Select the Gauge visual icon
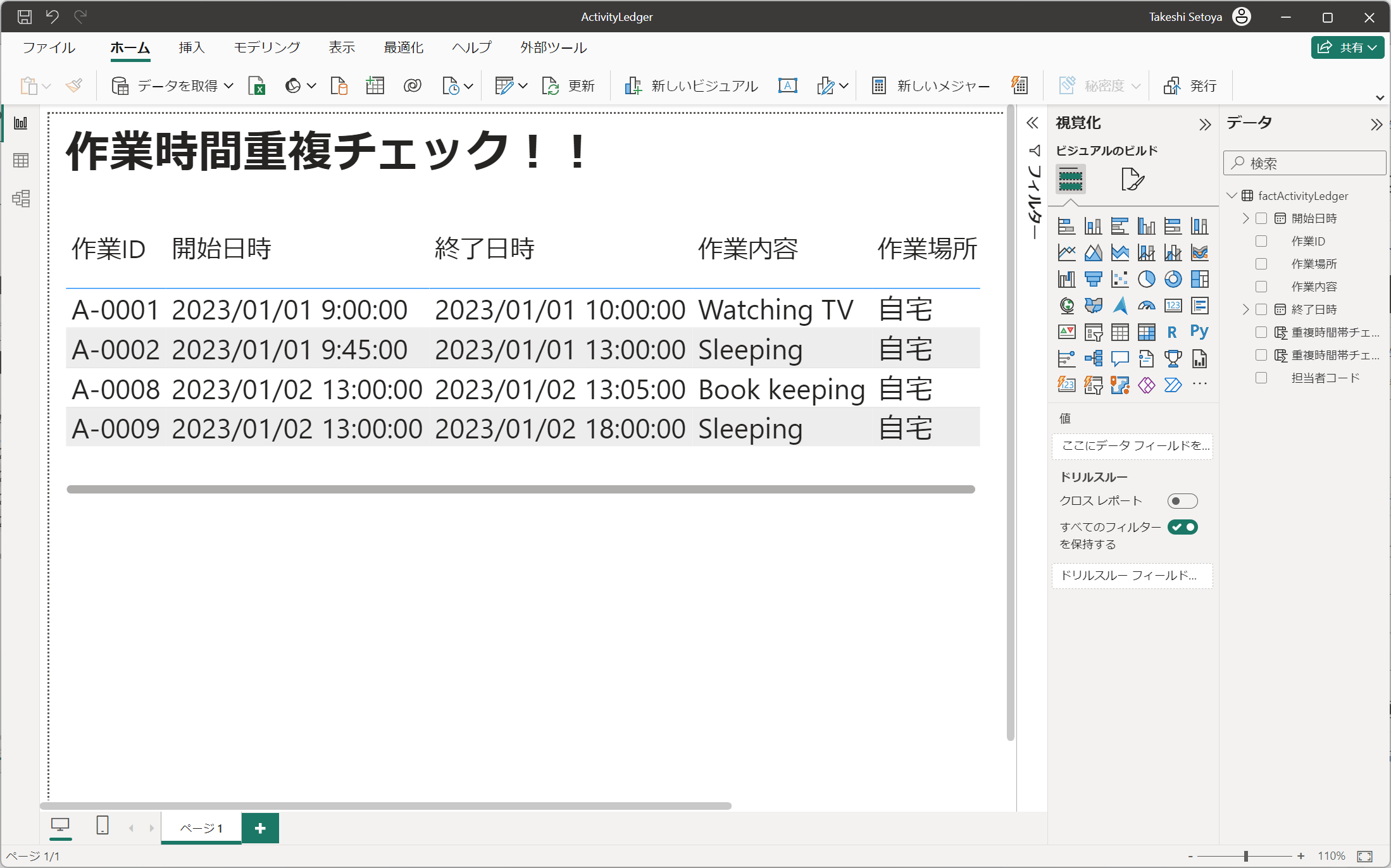The image size is (1391, 868). pos(1146,306)
